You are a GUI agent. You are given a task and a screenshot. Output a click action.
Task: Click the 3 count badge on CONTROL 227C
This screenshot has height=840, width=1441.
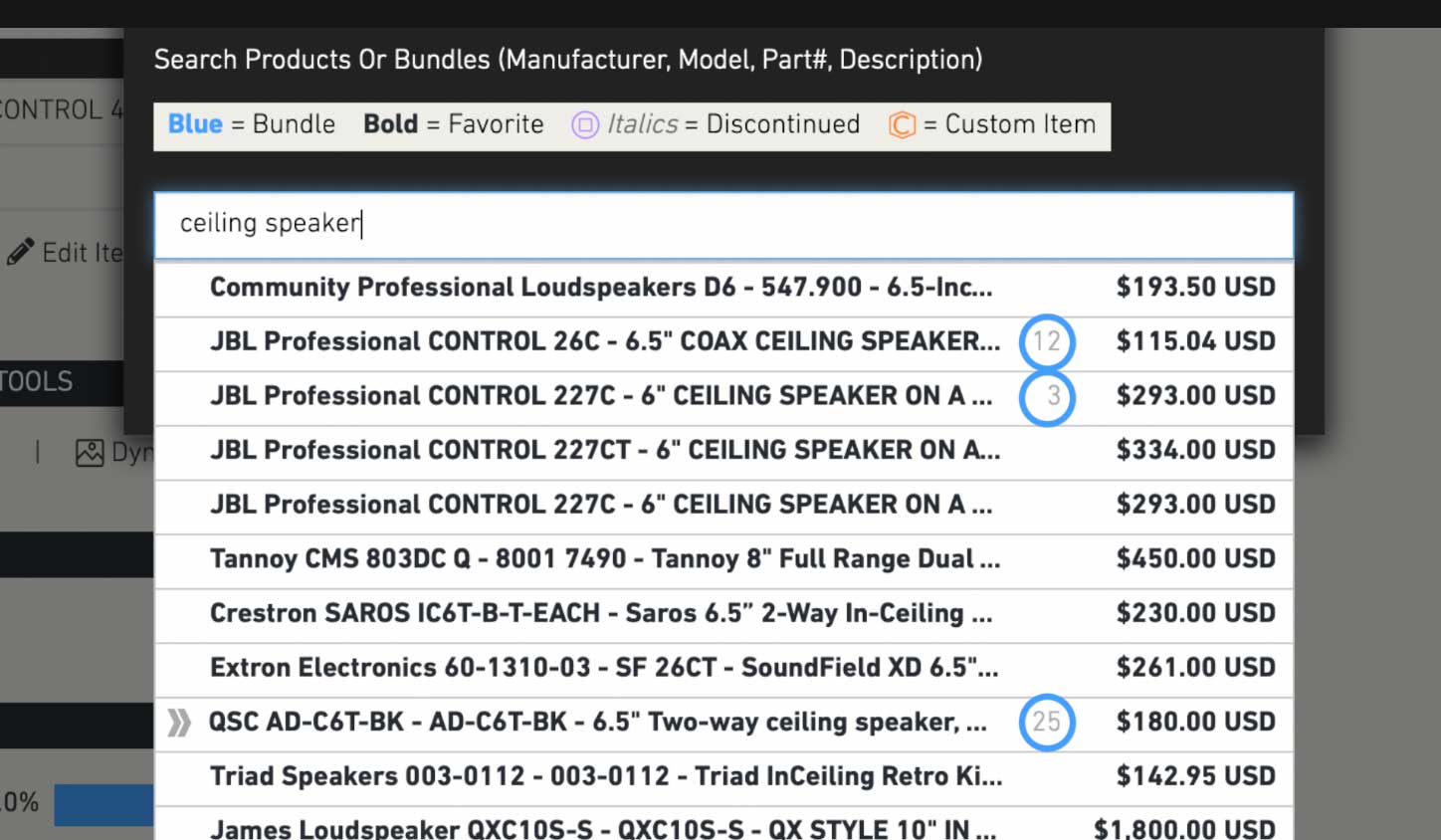[1047, 397]
